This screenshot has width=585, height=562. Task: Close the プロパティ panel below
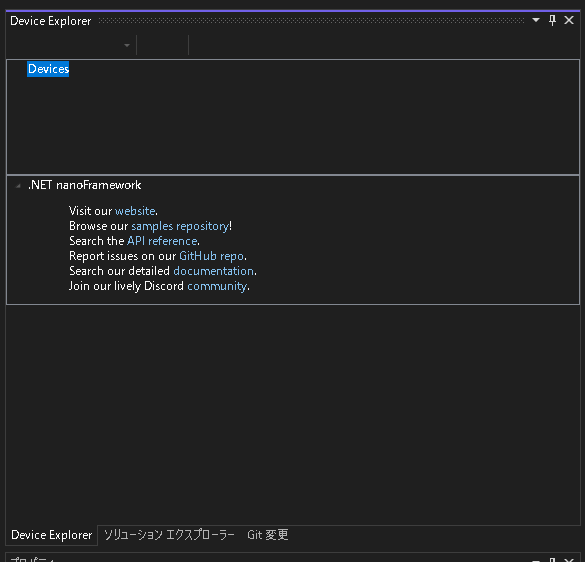pos(569,559)
